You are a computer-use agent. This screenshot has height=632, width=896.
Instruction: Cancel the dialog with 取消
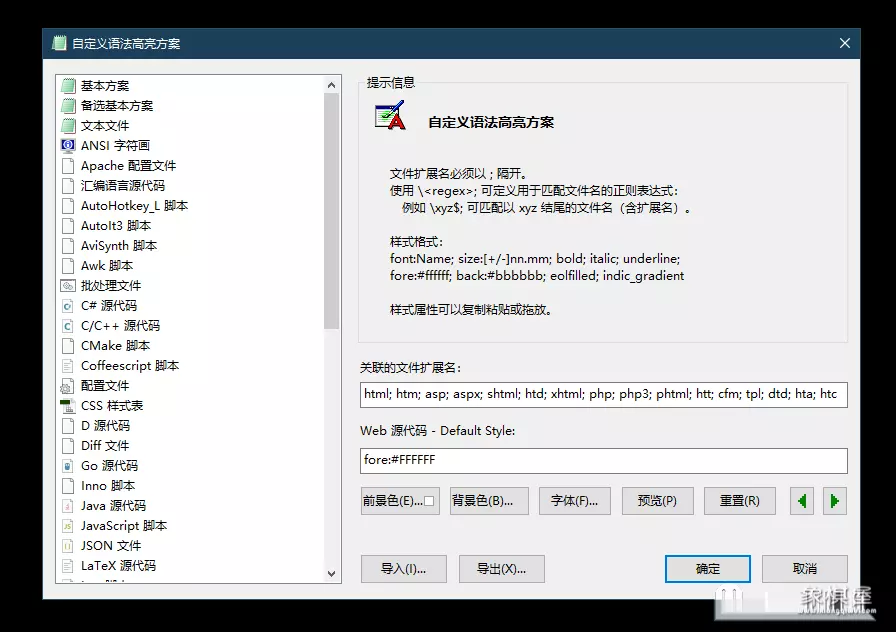(x=805, y=569)
